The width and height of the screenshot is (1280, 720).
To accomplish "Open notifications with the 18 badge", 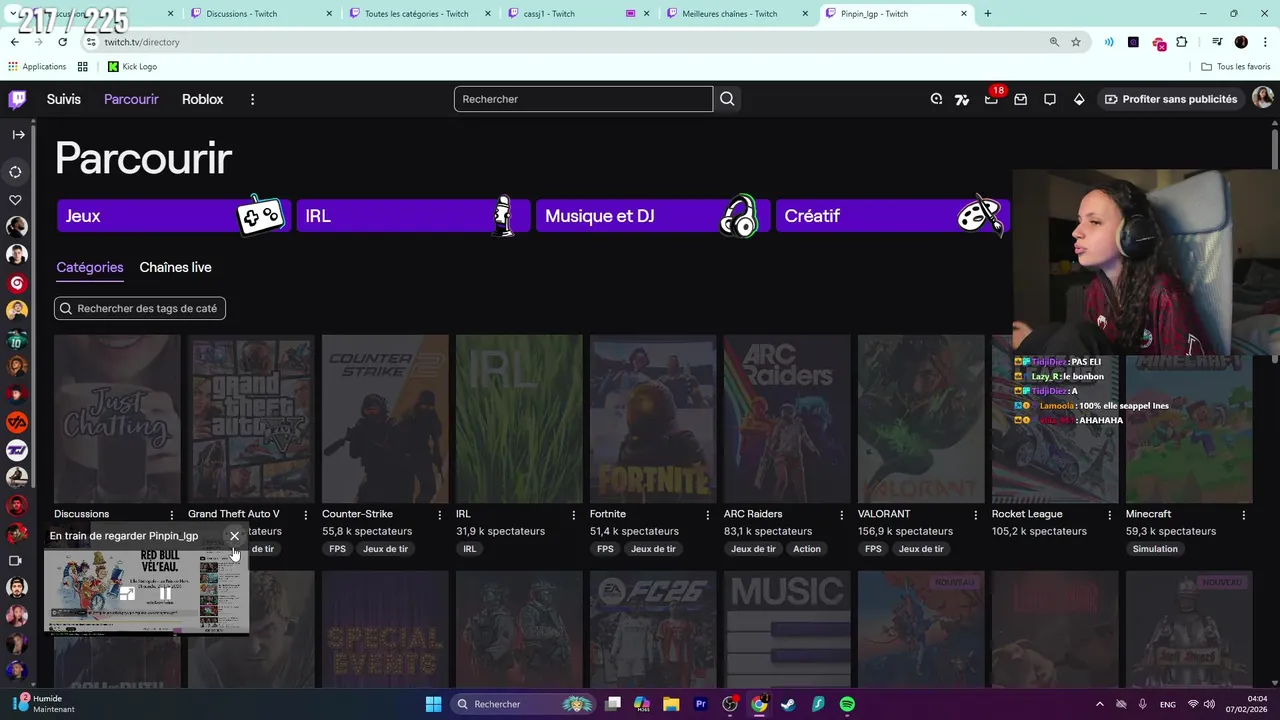I will point(992,98).
